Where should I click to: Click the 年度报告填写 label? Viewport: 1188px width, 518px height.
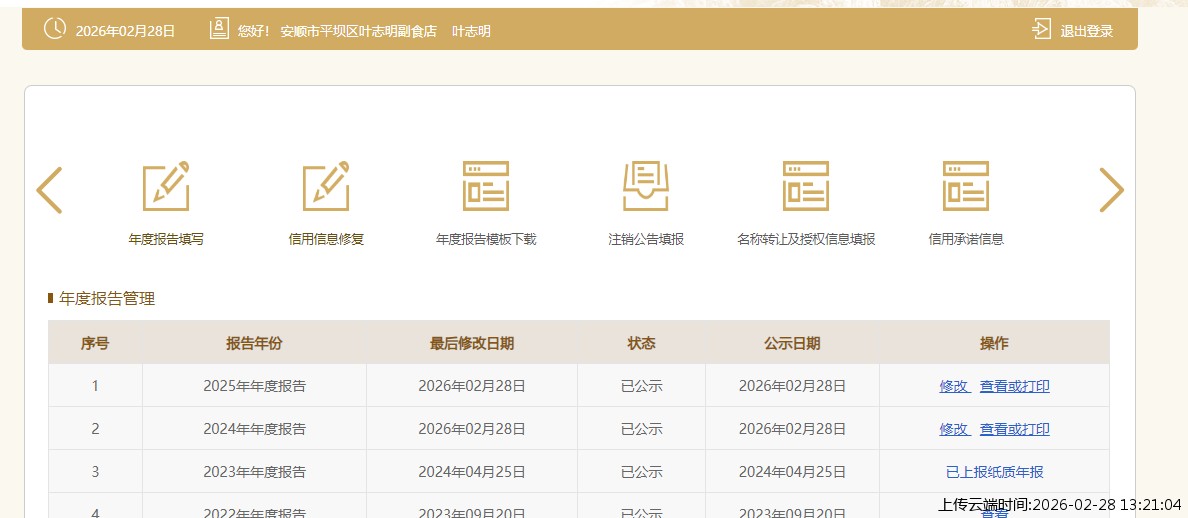pyautogui.click(x=166, y=240)
